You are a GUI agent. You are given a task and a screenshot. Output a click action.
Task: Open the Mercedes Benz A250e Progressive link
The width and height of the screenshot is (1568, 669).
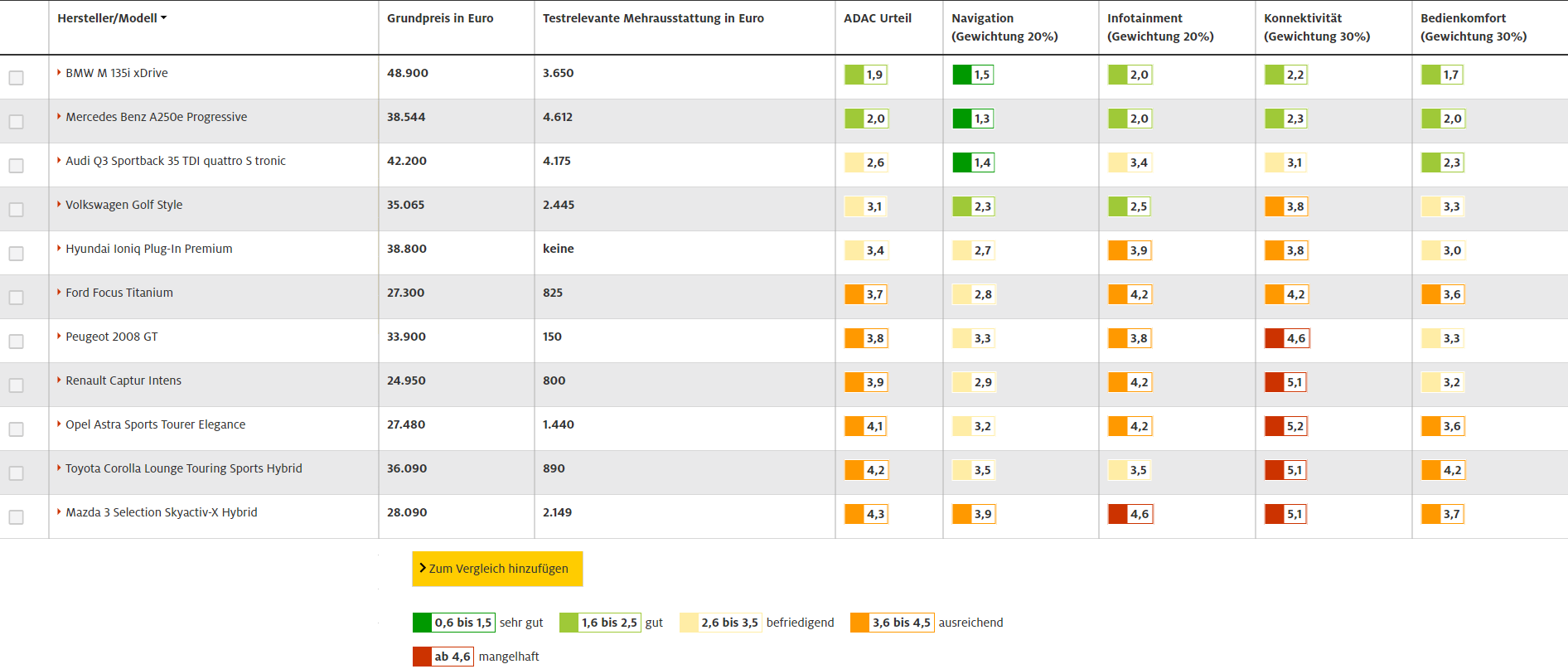[x=157, y=117]
